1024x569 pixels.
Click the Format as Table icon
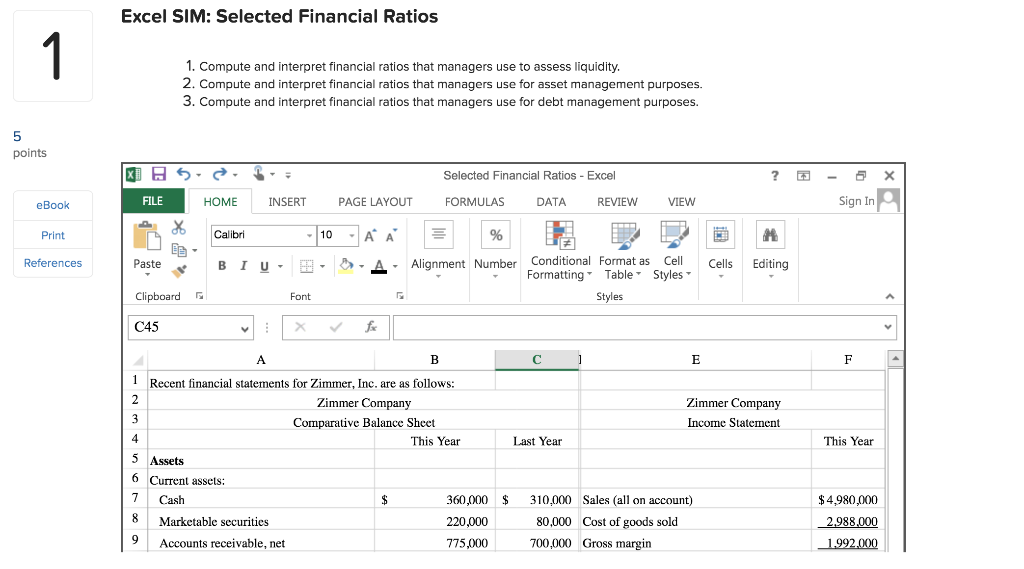point(624,235)
